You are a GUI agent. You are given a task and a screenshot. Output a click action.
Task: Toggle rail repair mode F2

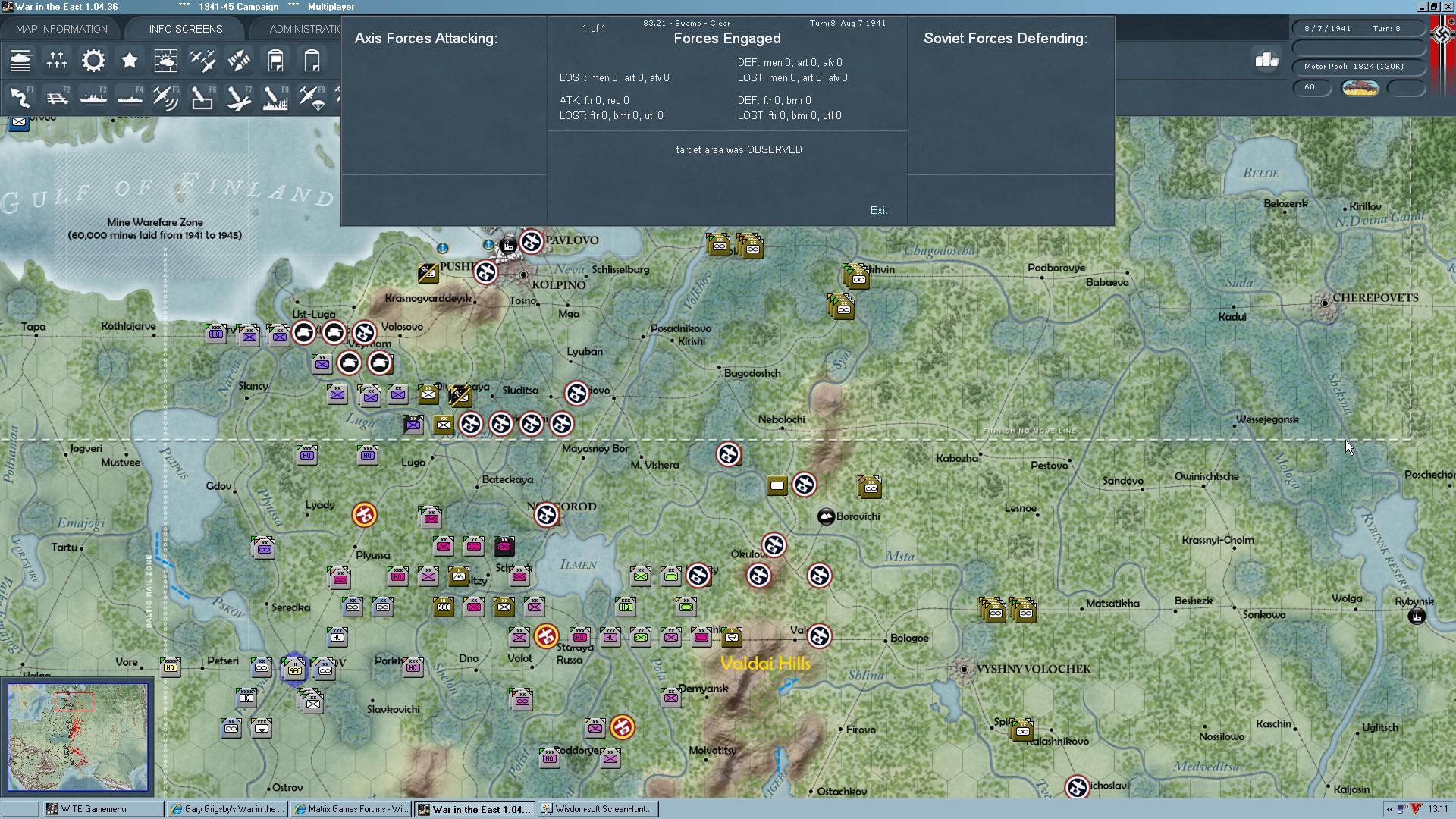pyautogui.click(x=57, y=98)
